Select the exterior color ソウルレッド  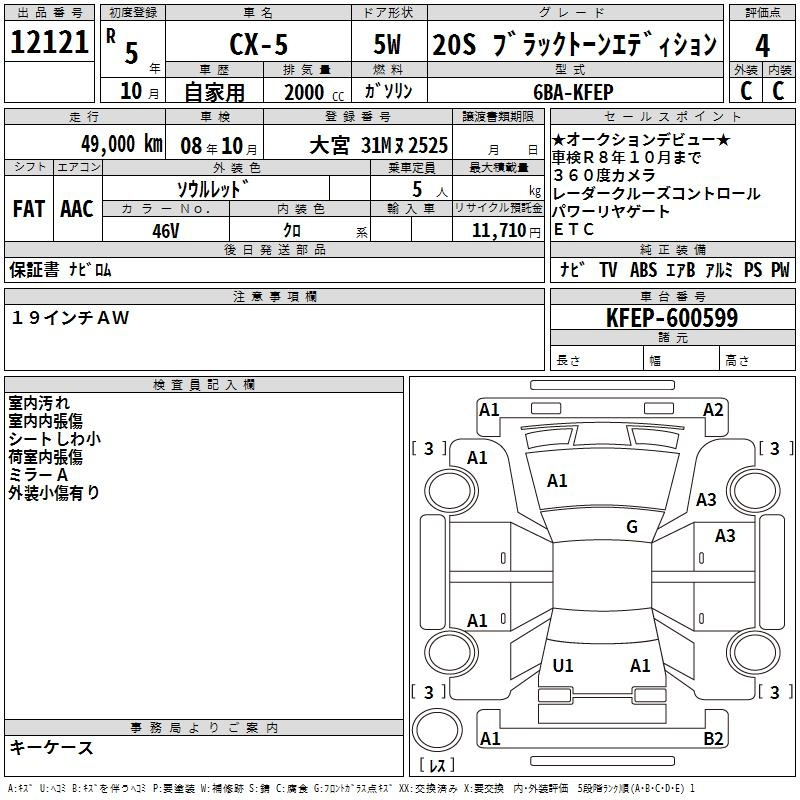[213, 189]
